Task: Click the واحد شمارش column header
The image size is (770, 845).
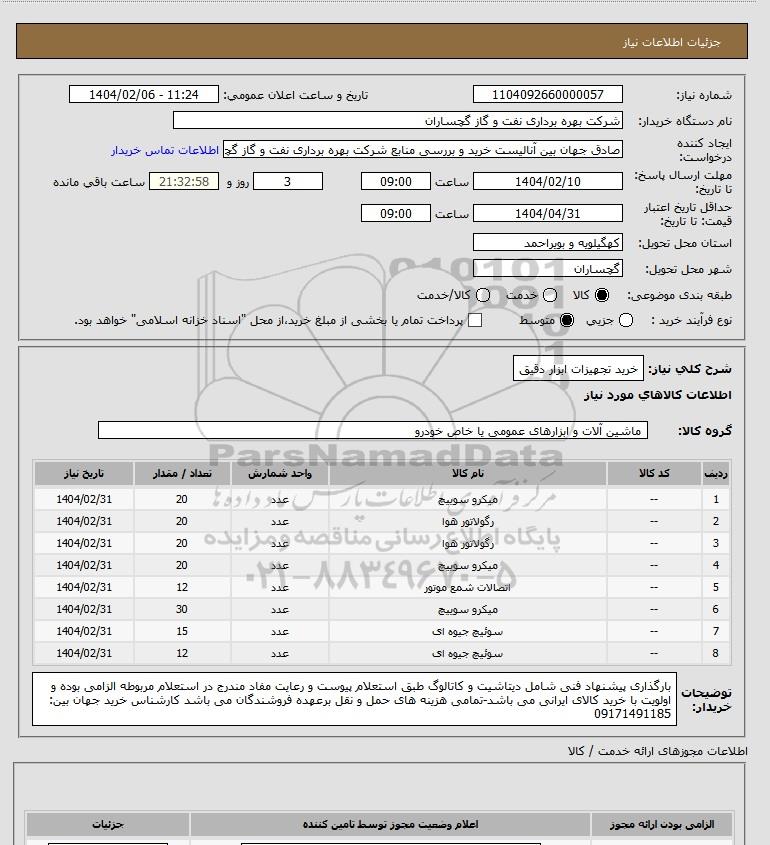Action: 280,473
